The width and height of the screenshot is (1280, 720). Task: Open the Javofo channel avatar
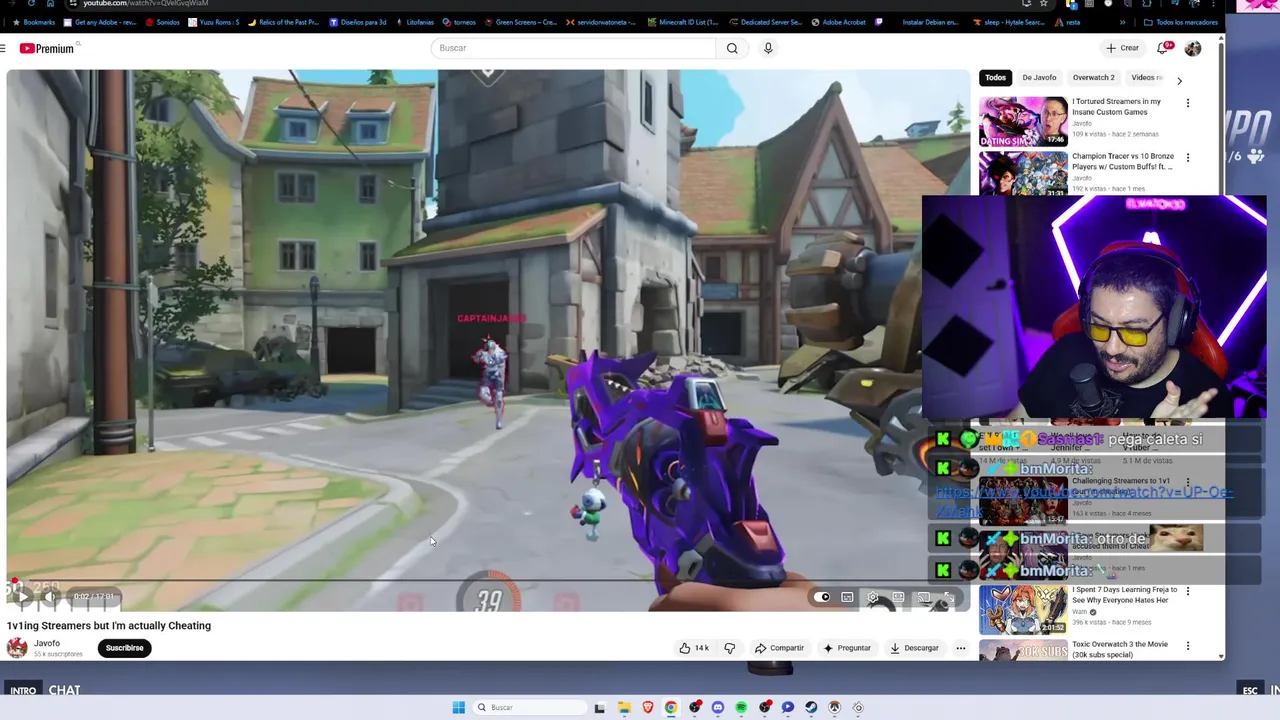[17, 648]
